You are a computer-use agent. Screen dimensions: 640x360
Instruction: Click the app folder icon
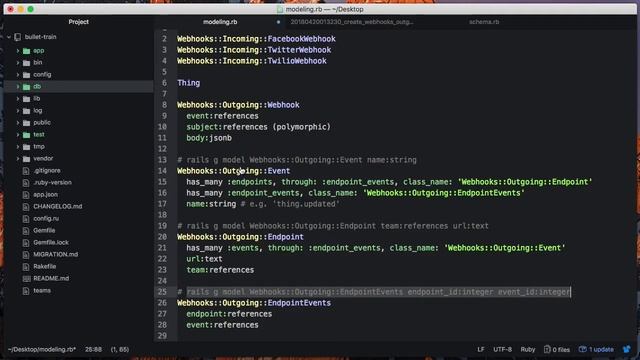(27, 51)
